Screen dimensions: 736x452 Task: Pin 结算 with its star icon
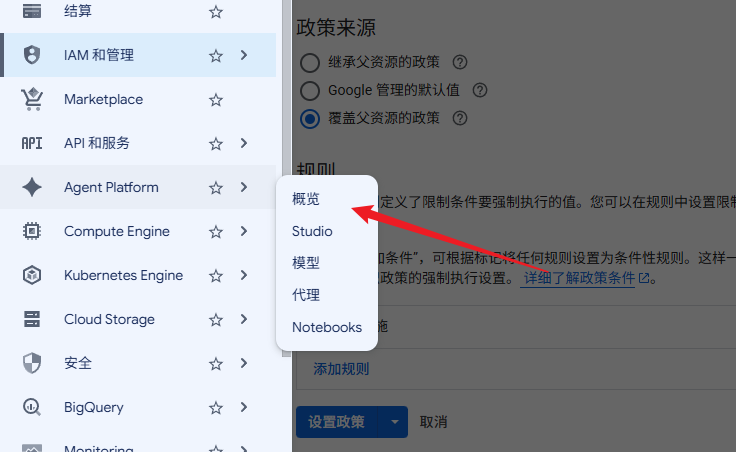click(x=216, y=12)
